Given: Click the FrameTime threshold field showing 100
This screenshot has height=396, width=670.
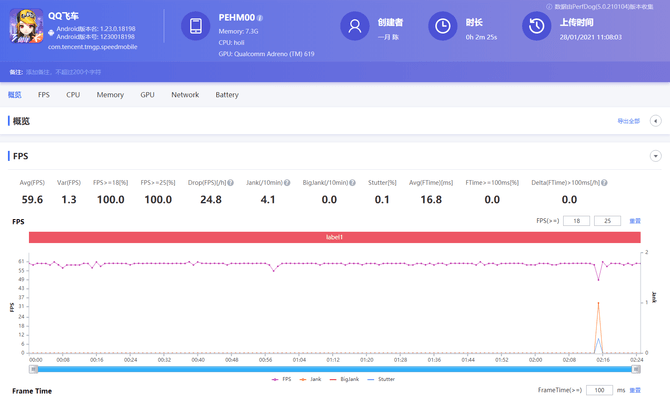Looking at the screenshot, I should tap(599, 390).
